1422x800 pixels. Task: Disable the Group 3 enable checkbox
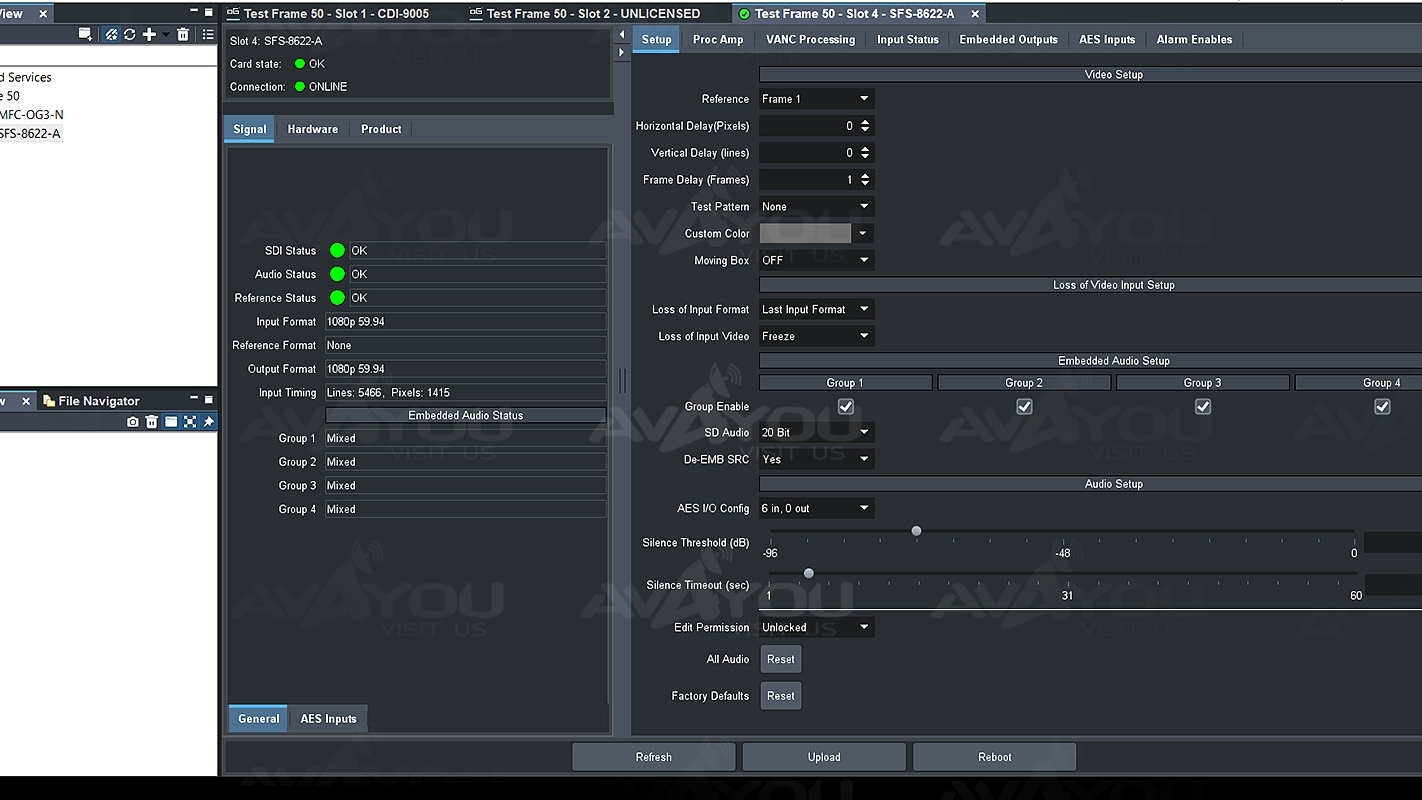[1203, 407]
